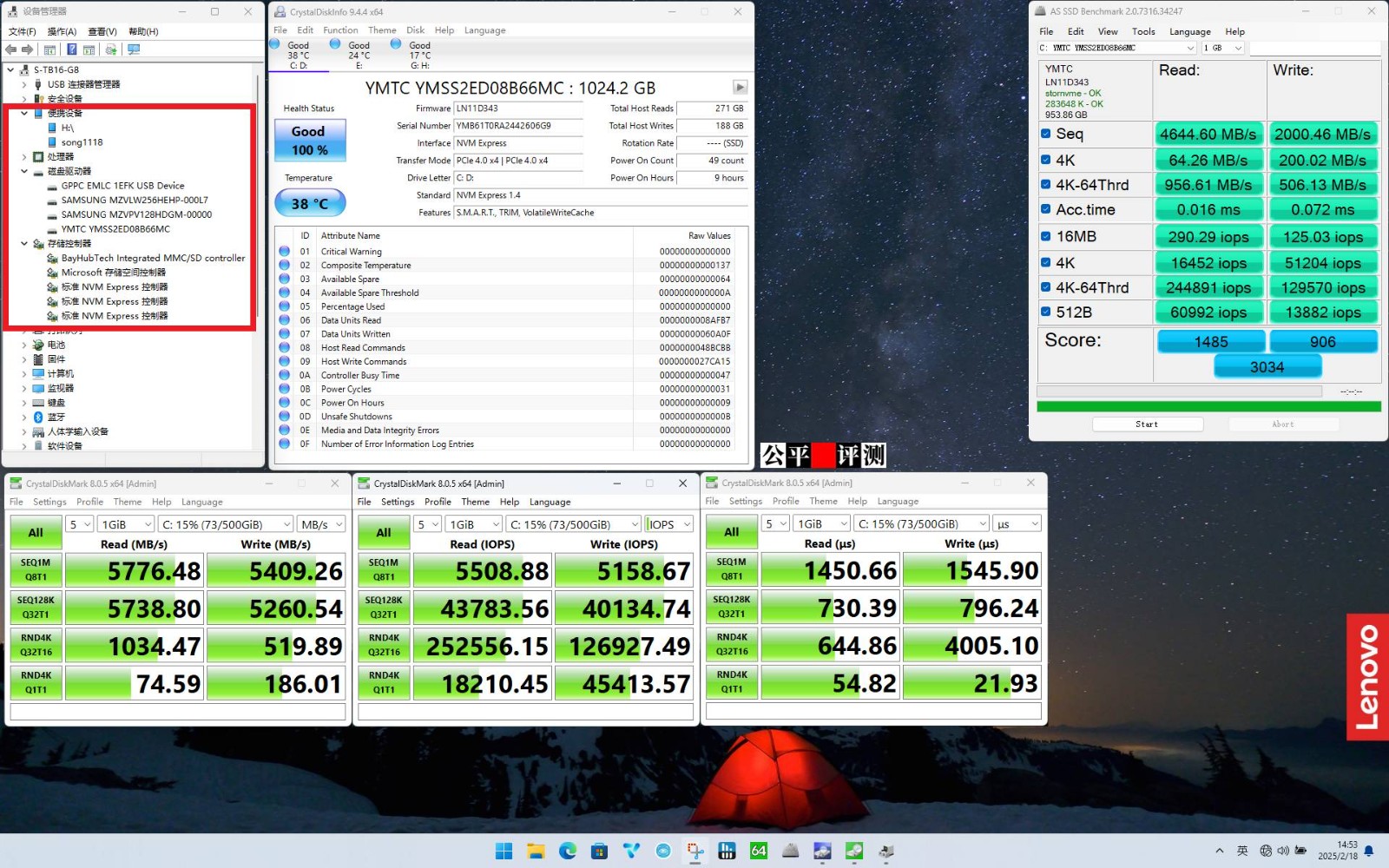
Task: Expand the USB 连接器管理器 node
Action: pos(24,84)
